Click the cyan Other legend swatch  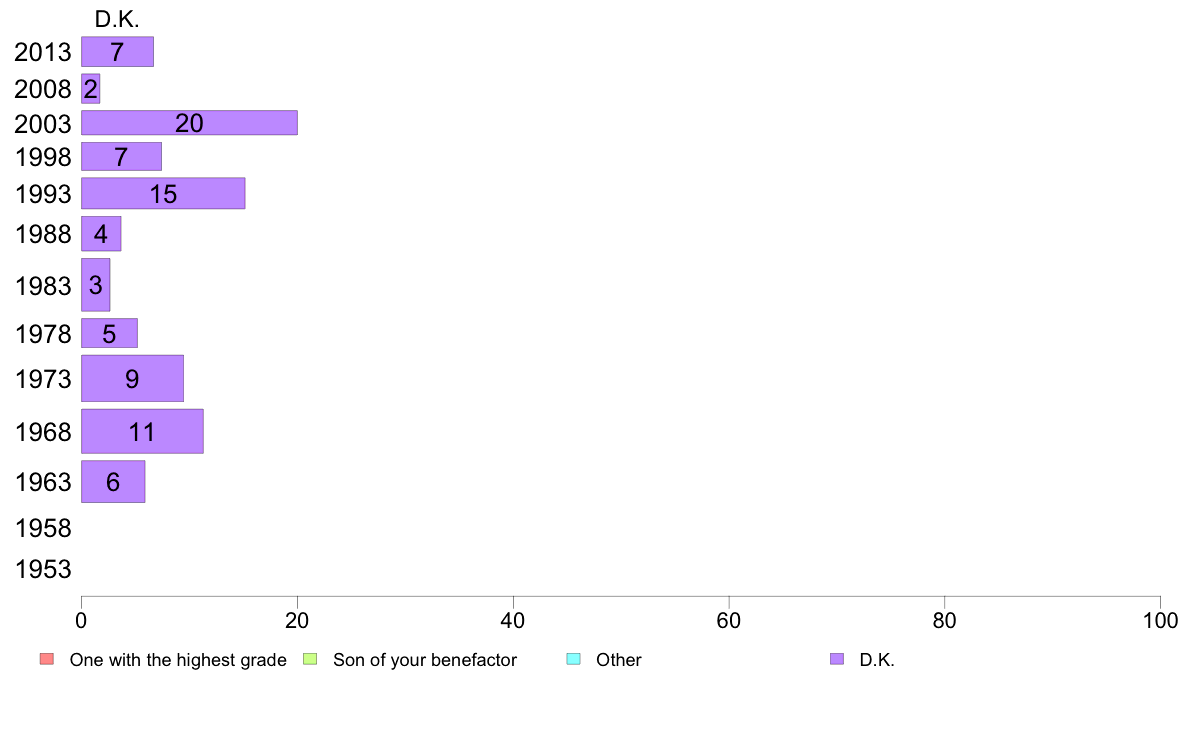pyautogui.click(x=574, y=659)
